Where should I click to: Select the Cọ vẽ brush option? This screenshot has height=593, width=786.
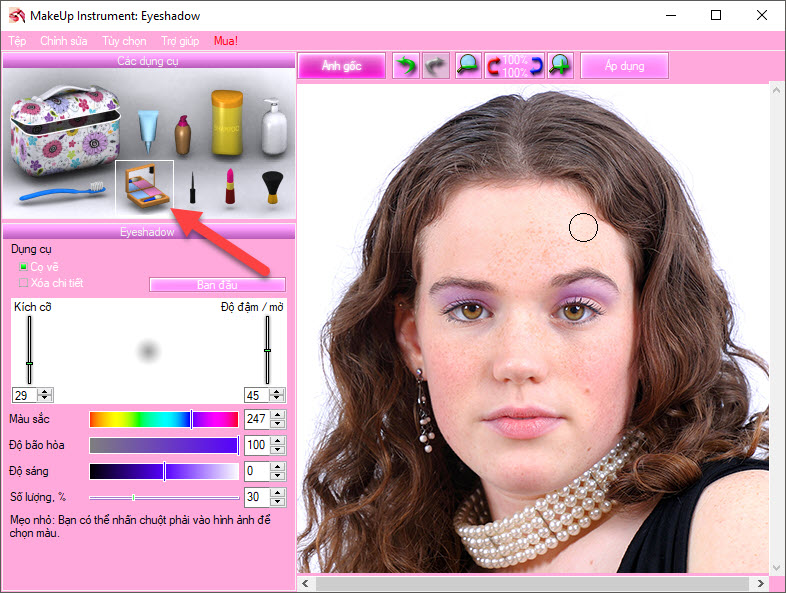click(39, 267)
